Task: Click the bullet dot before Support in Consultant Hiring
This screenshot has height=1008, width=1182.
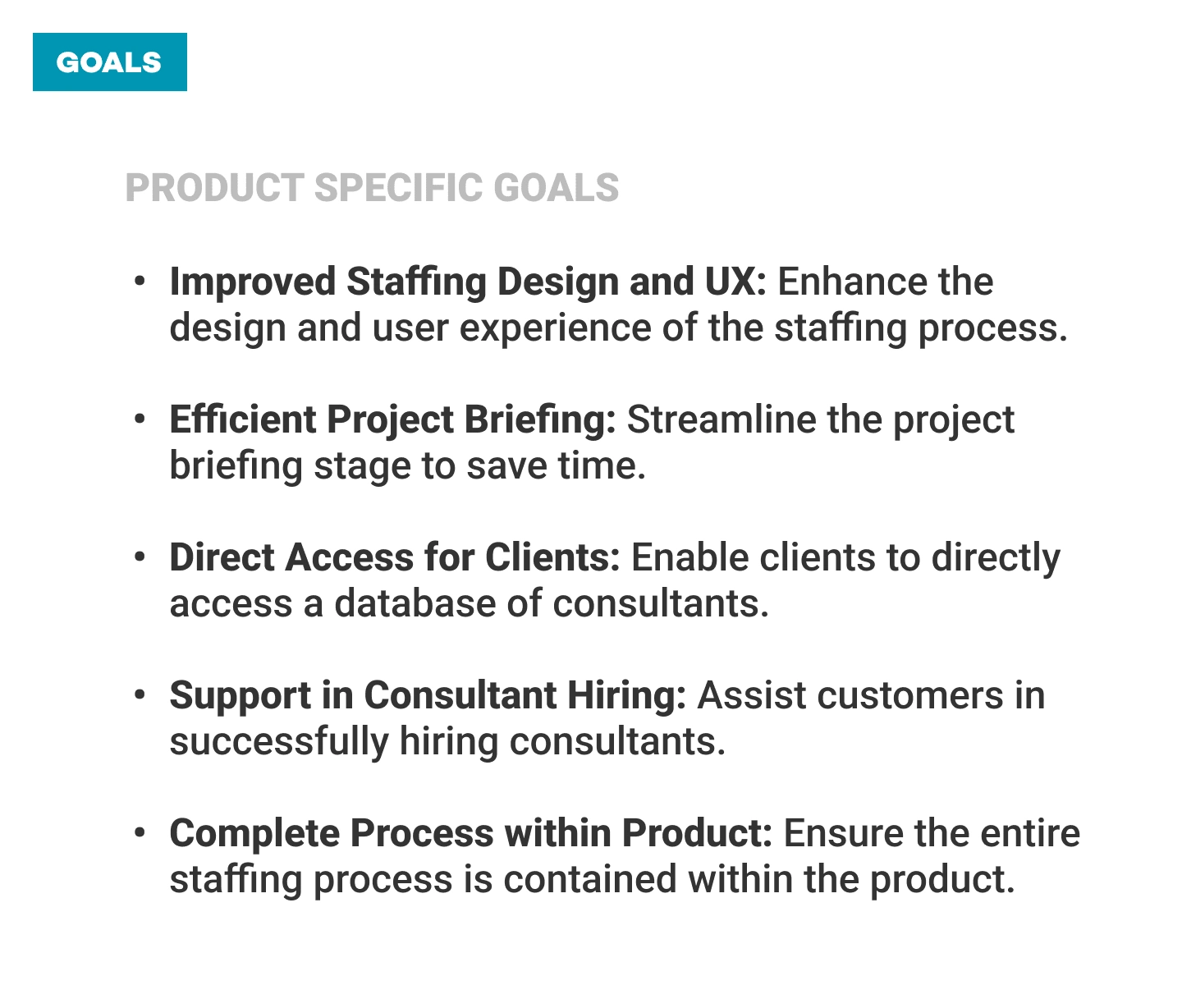Action: pyautogui.click(x=140, y=696)
